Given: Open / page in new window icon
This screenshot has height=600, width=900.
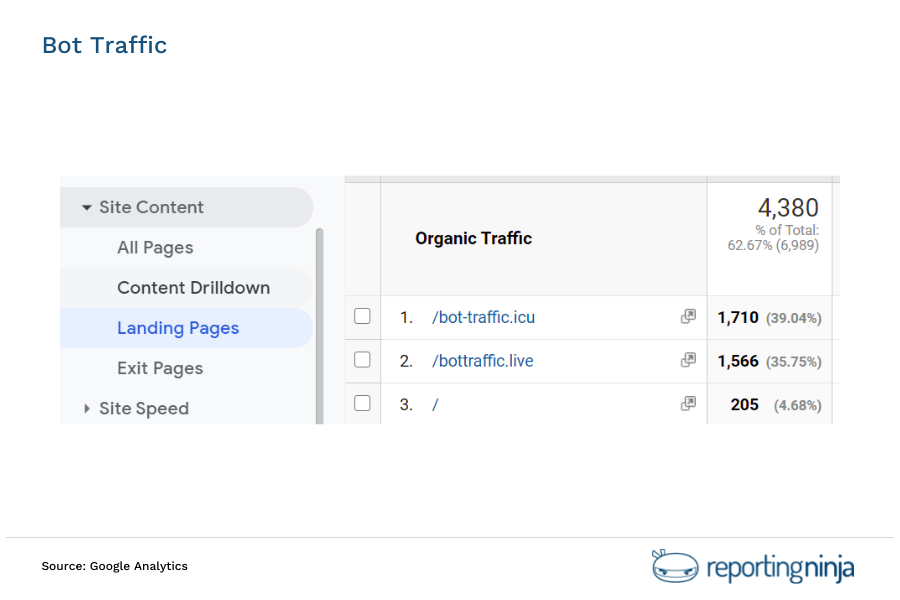Looking at the screenshot, I should click(688, 404).
